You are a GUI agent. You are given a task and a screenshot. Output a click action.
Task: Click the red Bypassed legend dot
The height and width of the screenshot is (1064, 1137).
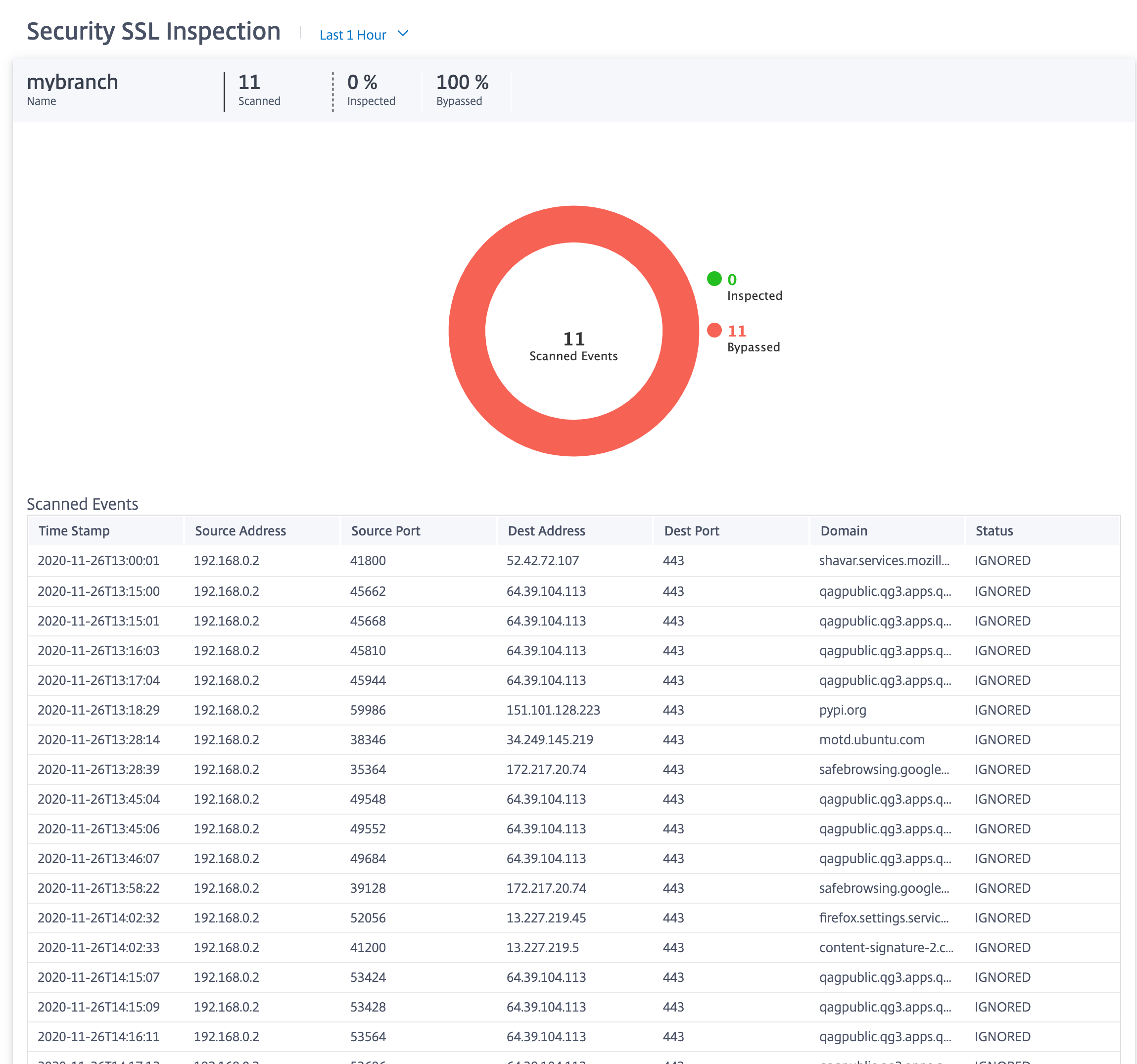714,330
